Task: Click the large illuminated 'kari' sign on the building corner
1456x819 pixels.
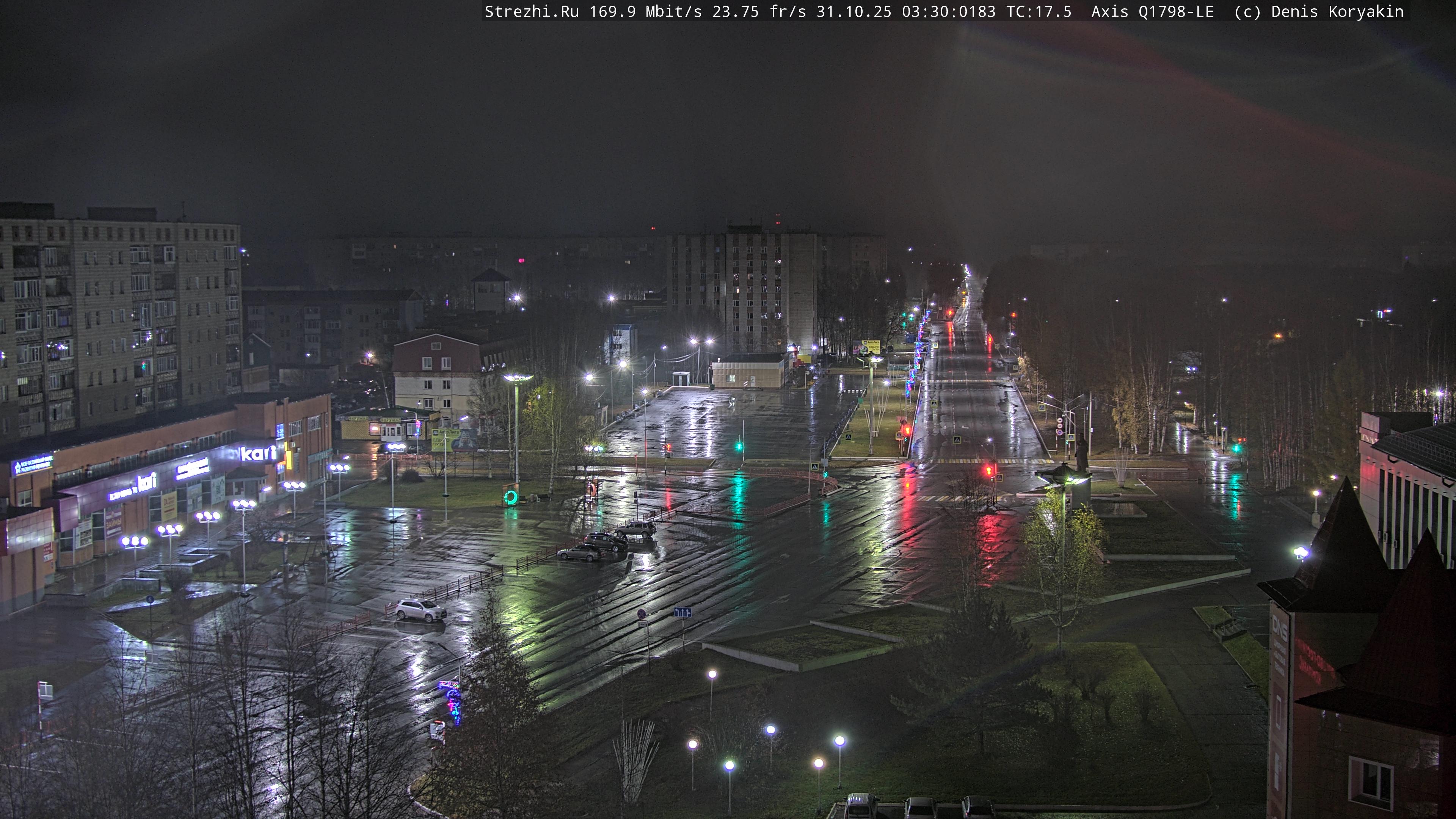Action: point(258,453)
